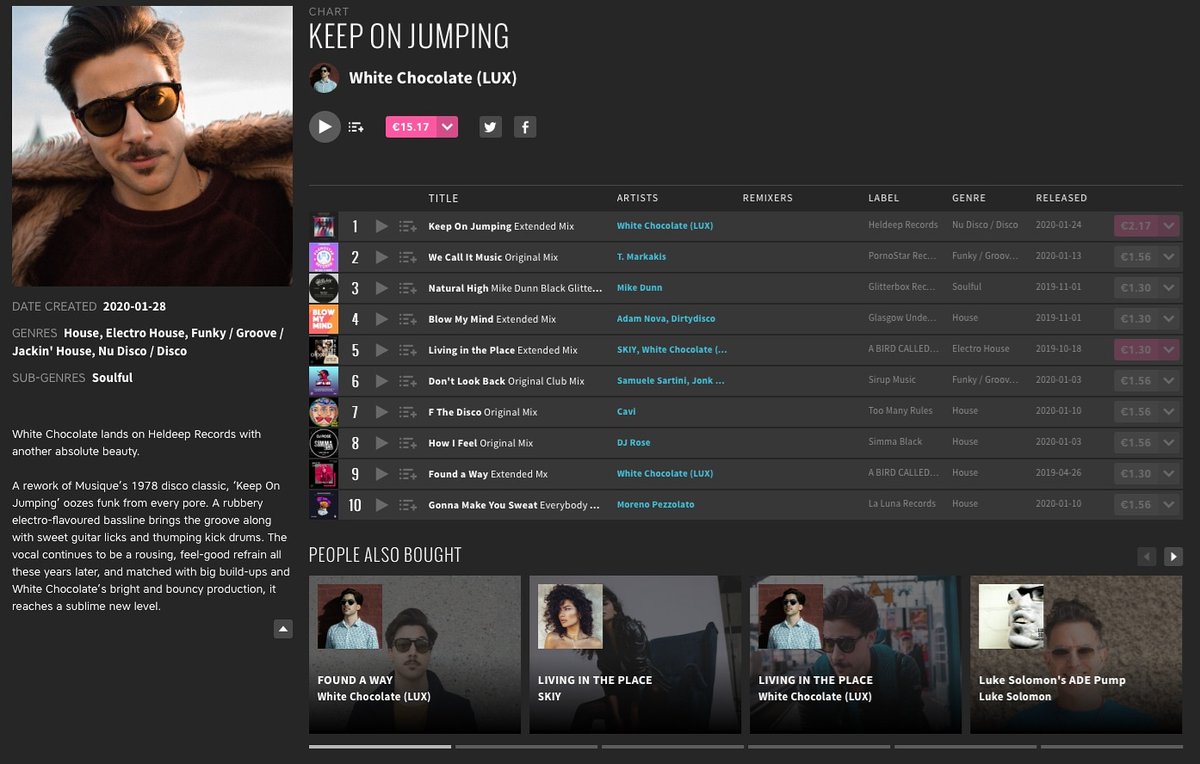The width and height of the screenshot is (1200, 764).
Task: Add Don't Look Back to queue
Action: (407, 381)
